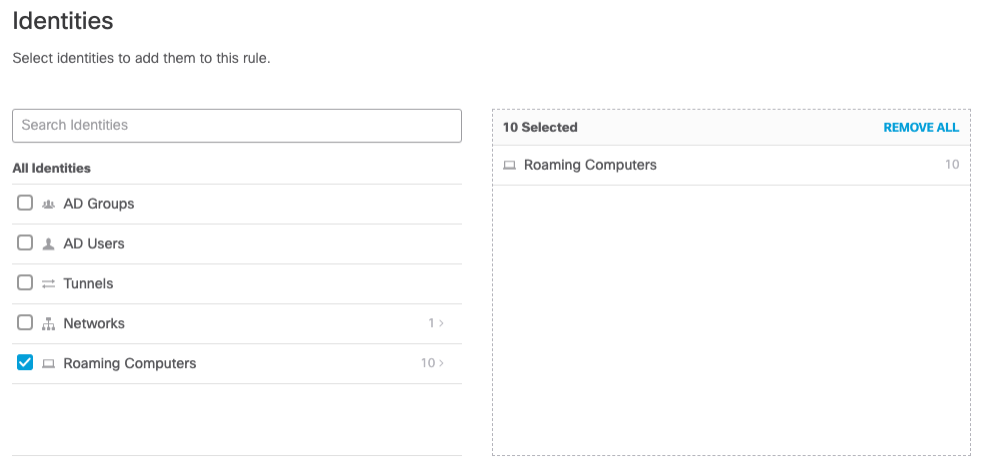This screenshot has height=470, width=982.
Task: Click the Tunnels arrows icon
Action: pos(48,284)
